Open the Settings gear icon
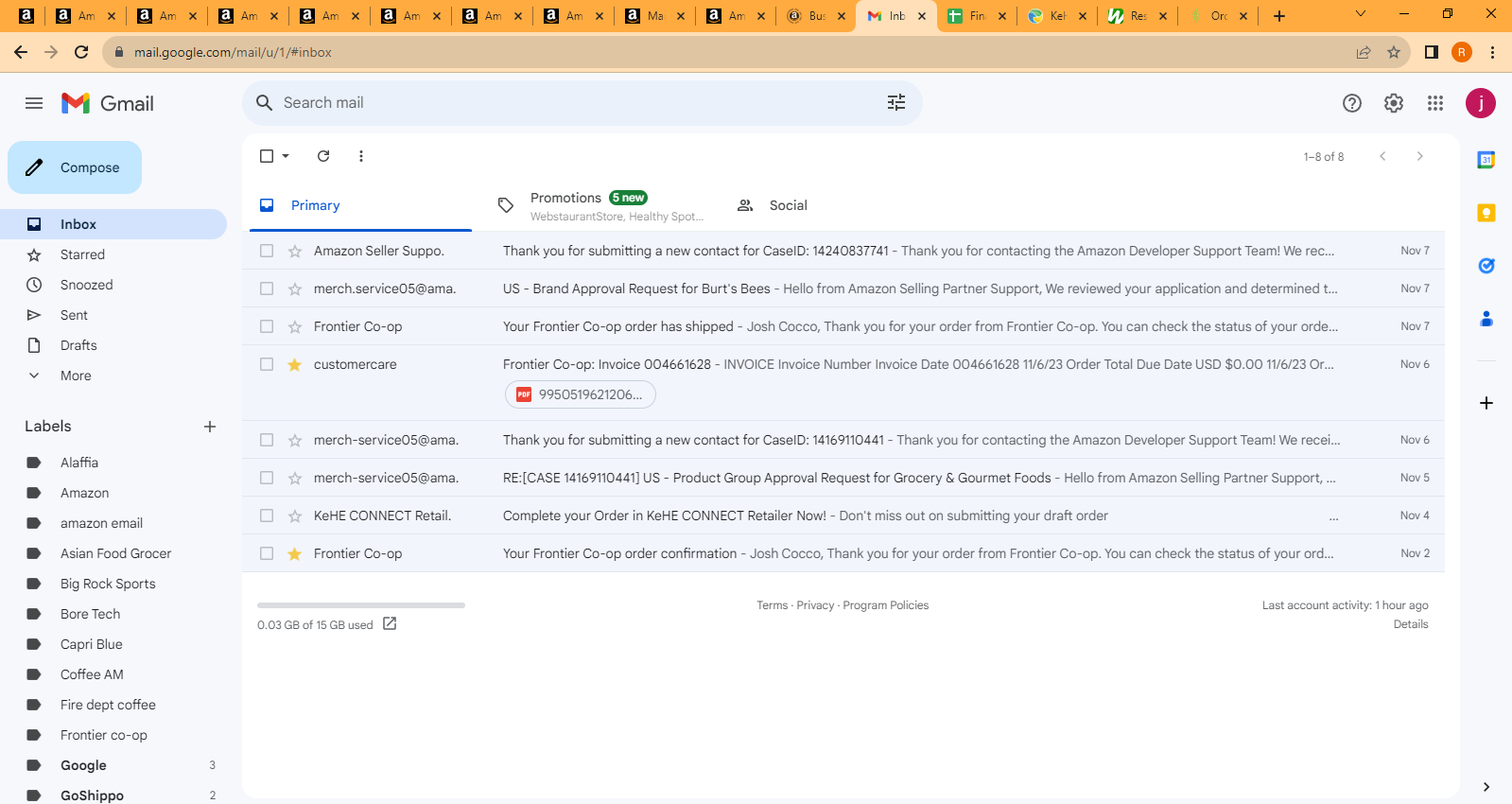 pyautogui.click(x=1394, y=103)
